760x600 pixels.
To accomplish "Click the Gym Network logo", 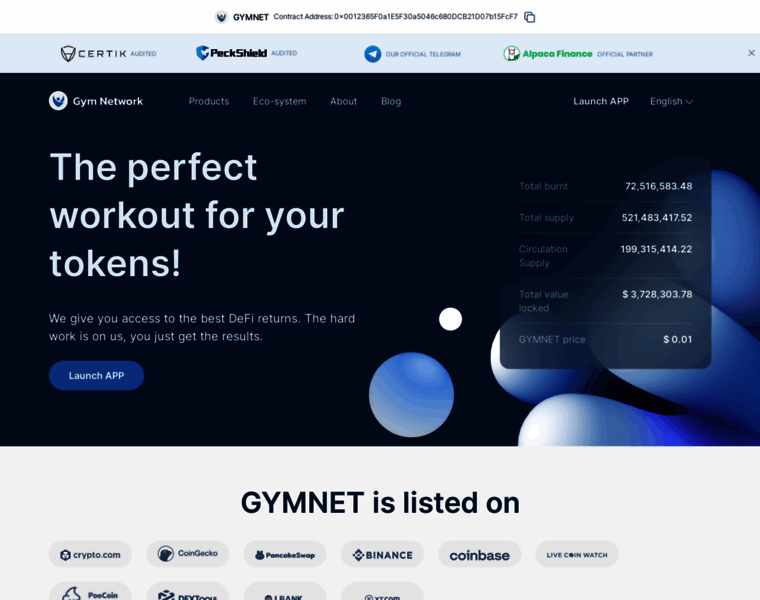I will [96, 101].
